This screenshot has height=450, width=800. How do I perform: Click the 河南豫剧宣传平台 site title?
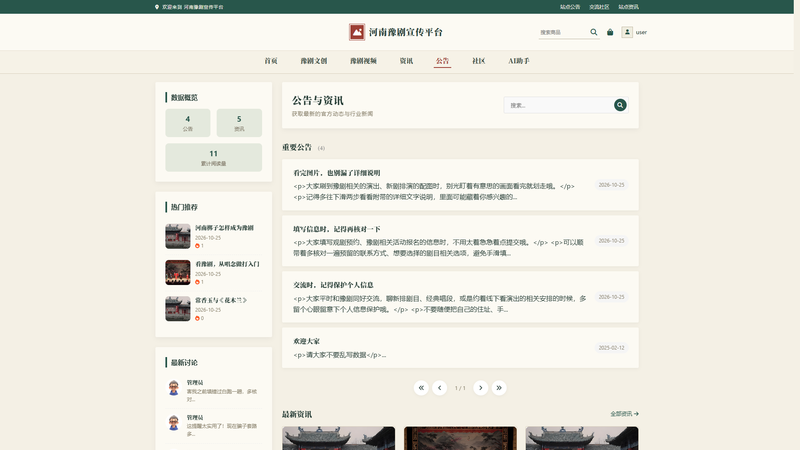pyautogui.click(x=406, y=32)
